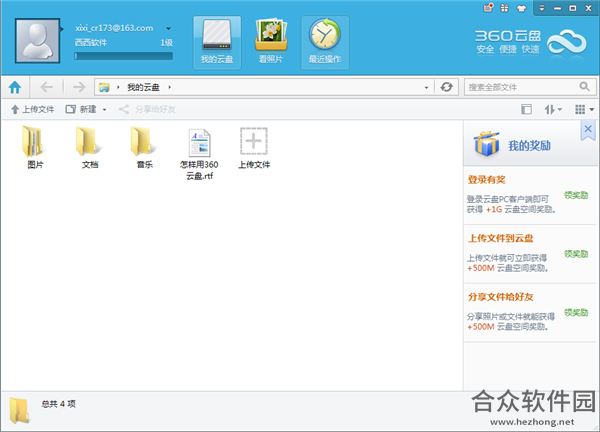The height and width of the screenshot is (432, 600).
Task: Open the skin shirt icon in title bar
Action: click(x=521, y=8)
